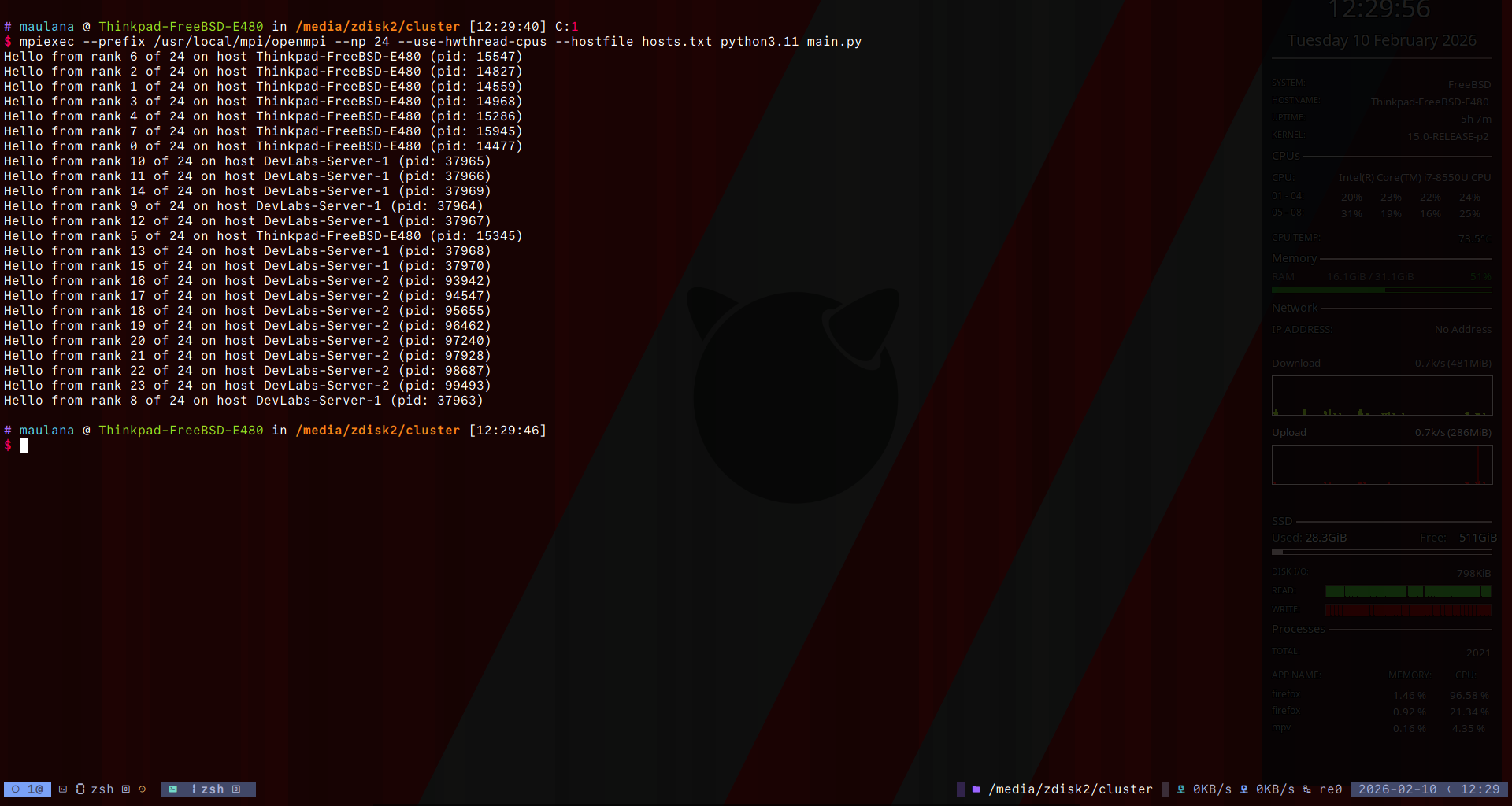Click the orange refresh icon after first zsh
Image resolution: width=1512 pixels, height=806 pixels.
[x=143, y=789]
